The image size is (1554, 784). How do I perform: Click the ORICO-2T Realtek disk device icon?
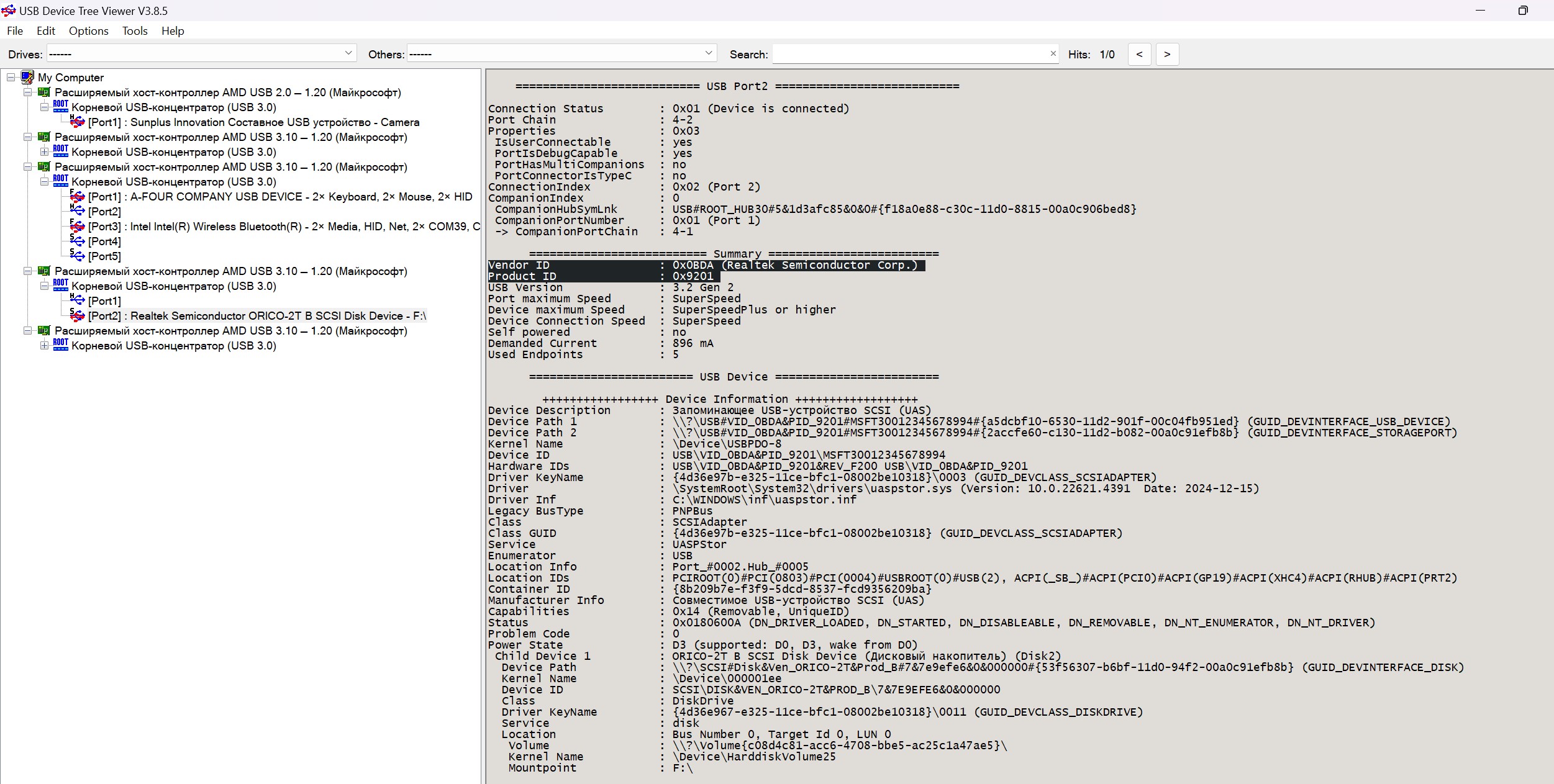(78, 316)
